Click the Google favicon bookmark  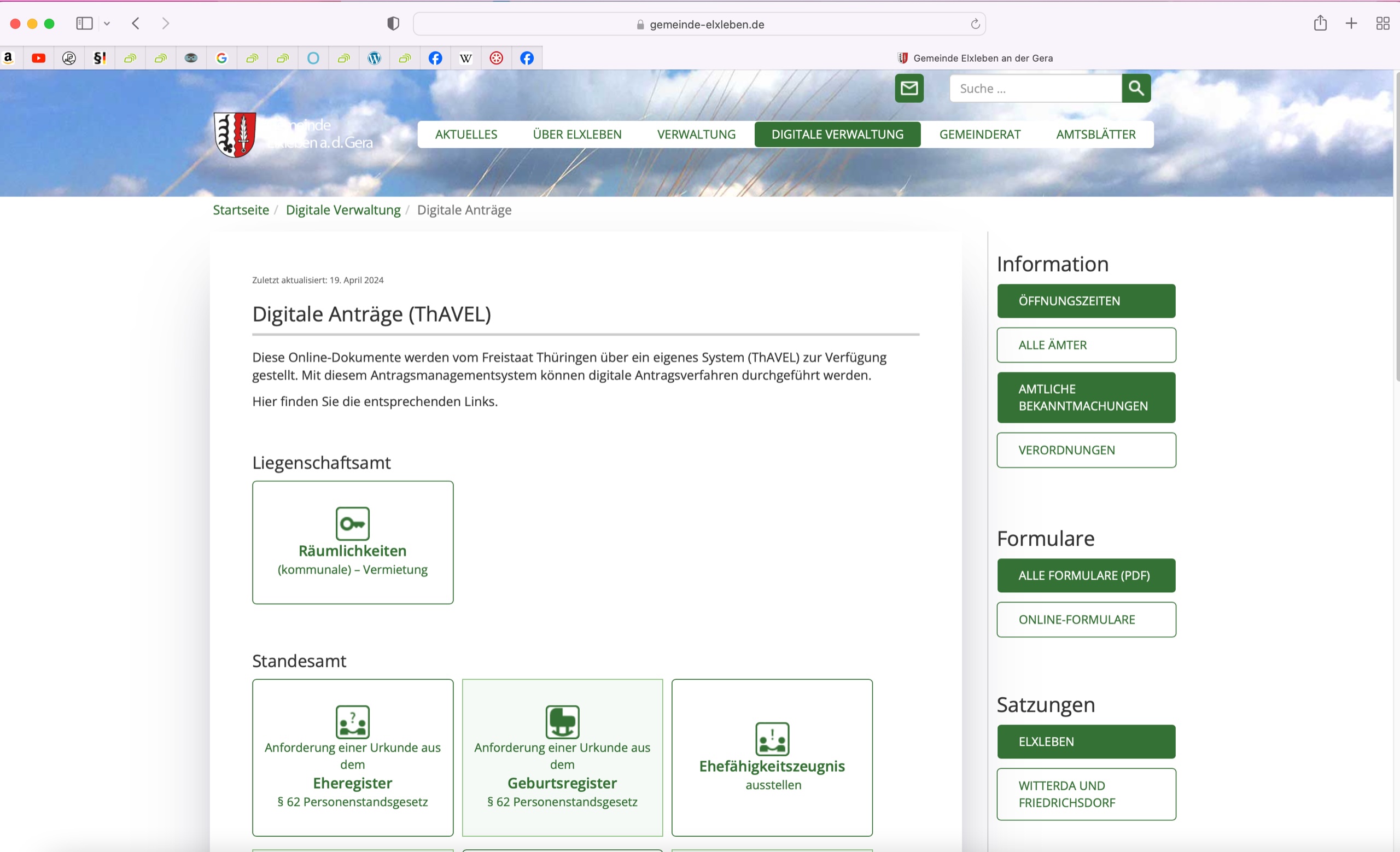tap(221, 58)
